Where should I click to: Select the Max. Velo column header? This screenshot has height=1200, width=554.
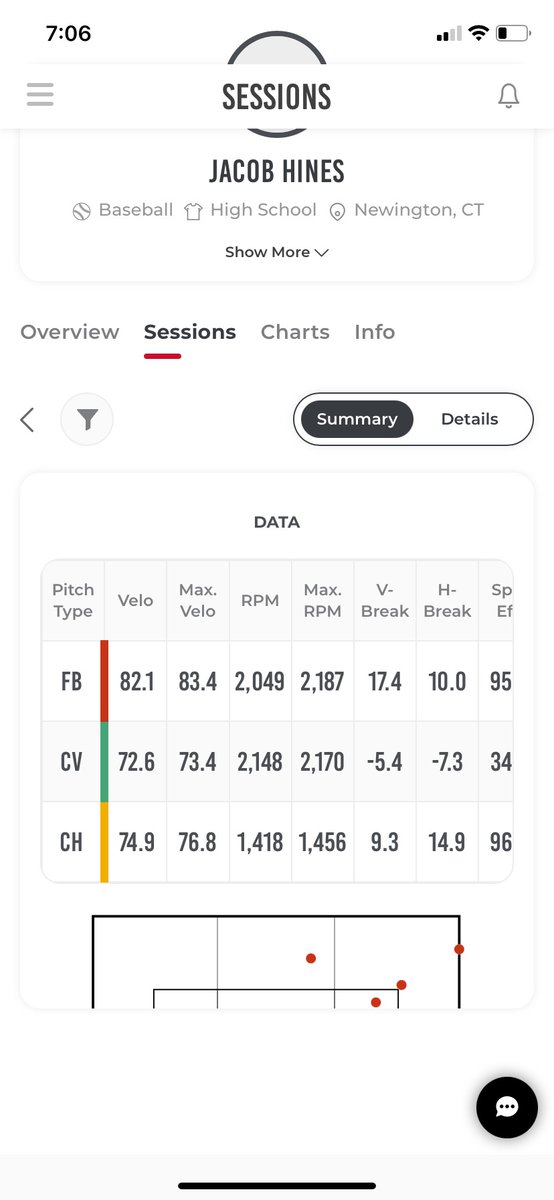coord(198,600)
